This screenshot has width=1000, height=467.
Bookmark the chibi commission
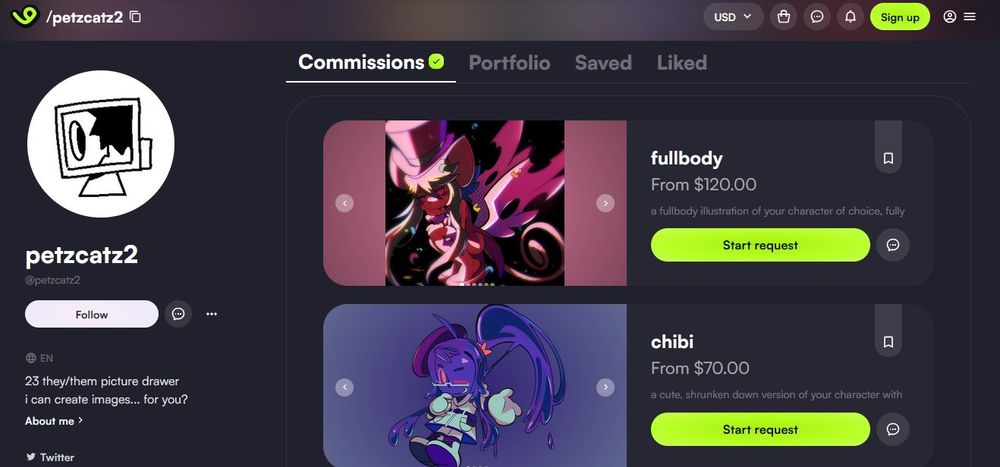click(x=888, y=343)
